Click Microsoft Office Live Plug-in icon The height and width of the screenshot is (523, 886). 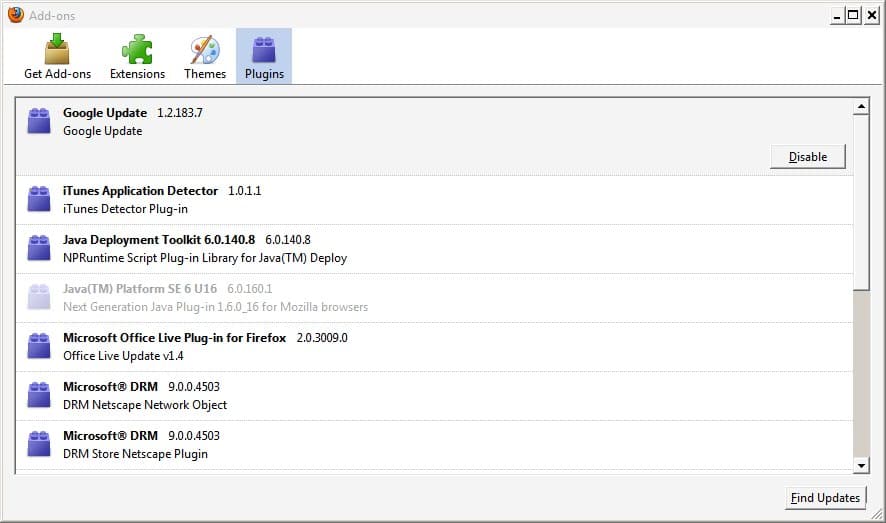click(39, 346)
